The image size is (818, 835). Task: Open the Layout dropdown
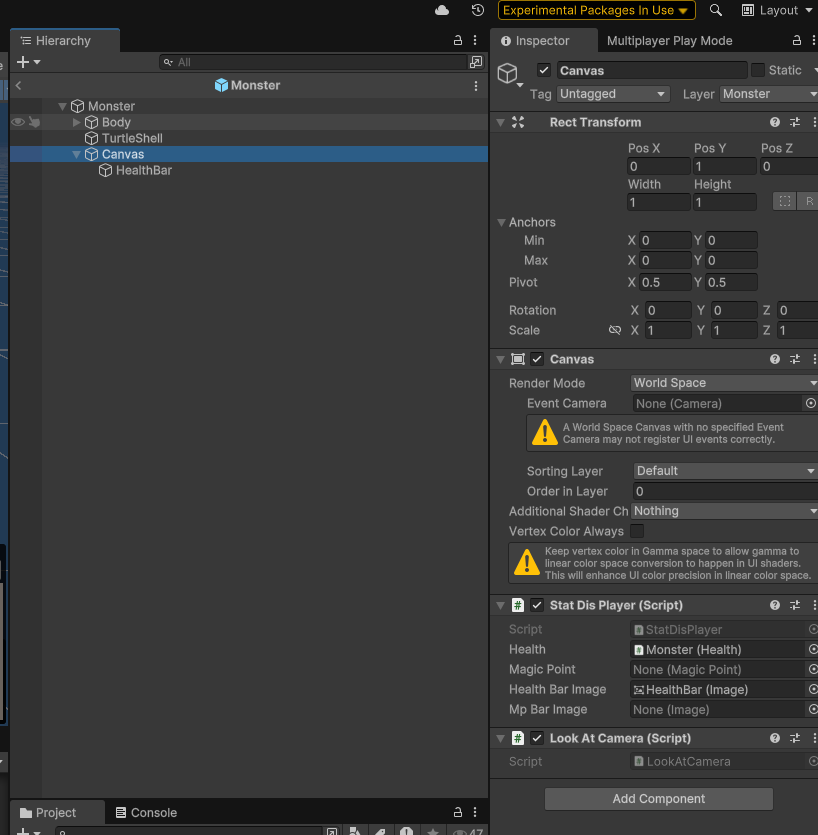click(778, 10)
